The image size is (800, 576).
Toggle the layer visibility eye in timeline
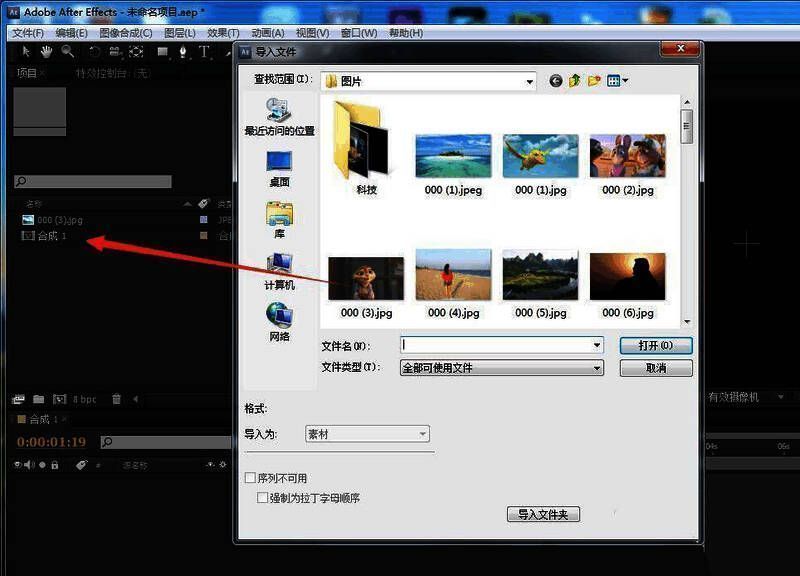(17, 464)
